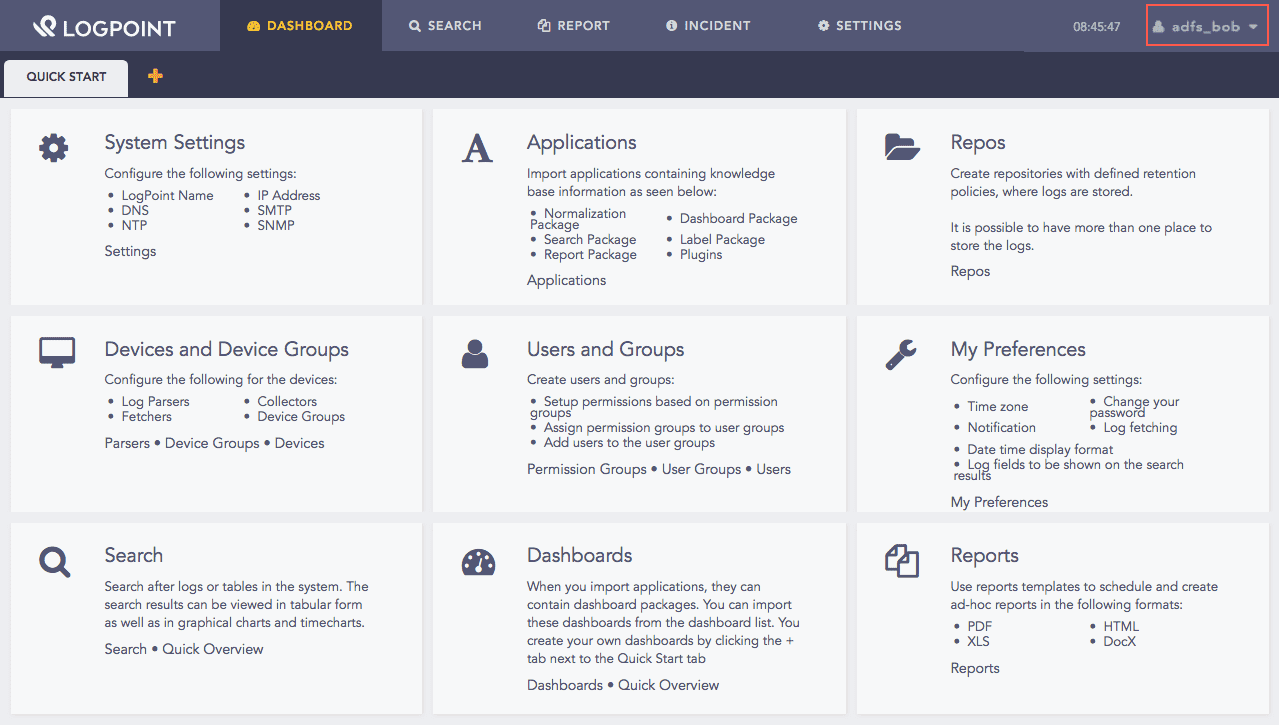The width and height of the screenshot is (1279, 725).
Task: Open the adfs_bob user dropdown
Action: (1206, 26)
